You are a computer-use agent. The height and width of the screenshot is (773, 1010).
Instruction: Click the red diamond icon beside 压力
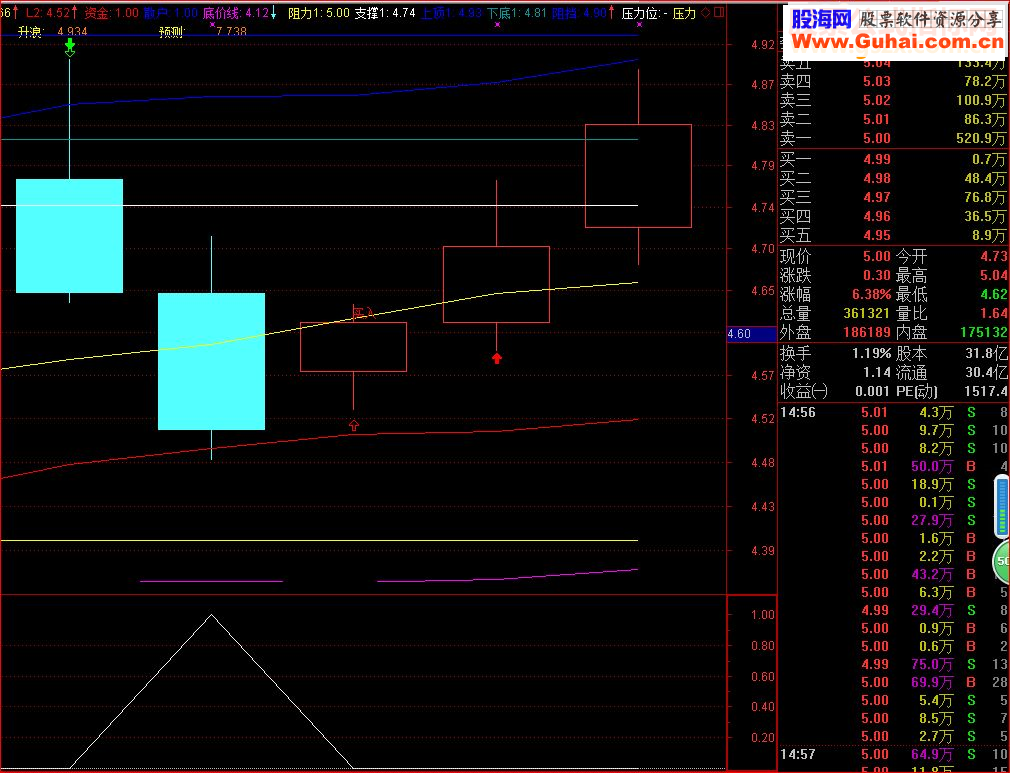click(706, 13)
